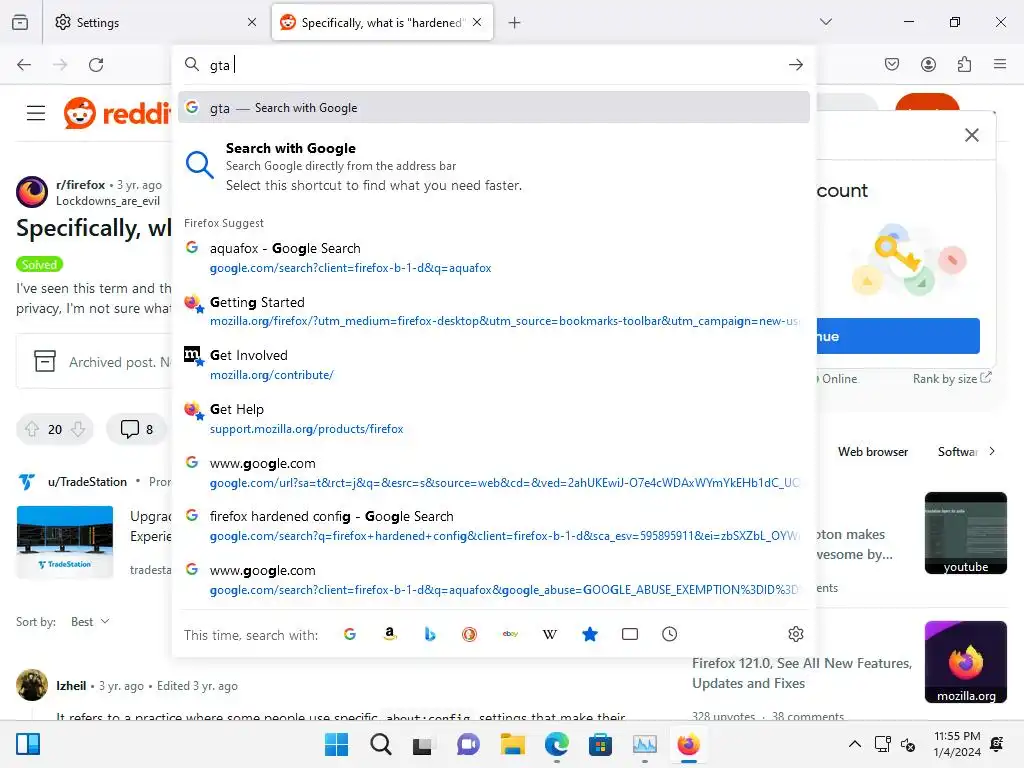This screenshot has width=1024, height=768.
Task: Downvote the Reddit post
Action: [x=78, y=429]
